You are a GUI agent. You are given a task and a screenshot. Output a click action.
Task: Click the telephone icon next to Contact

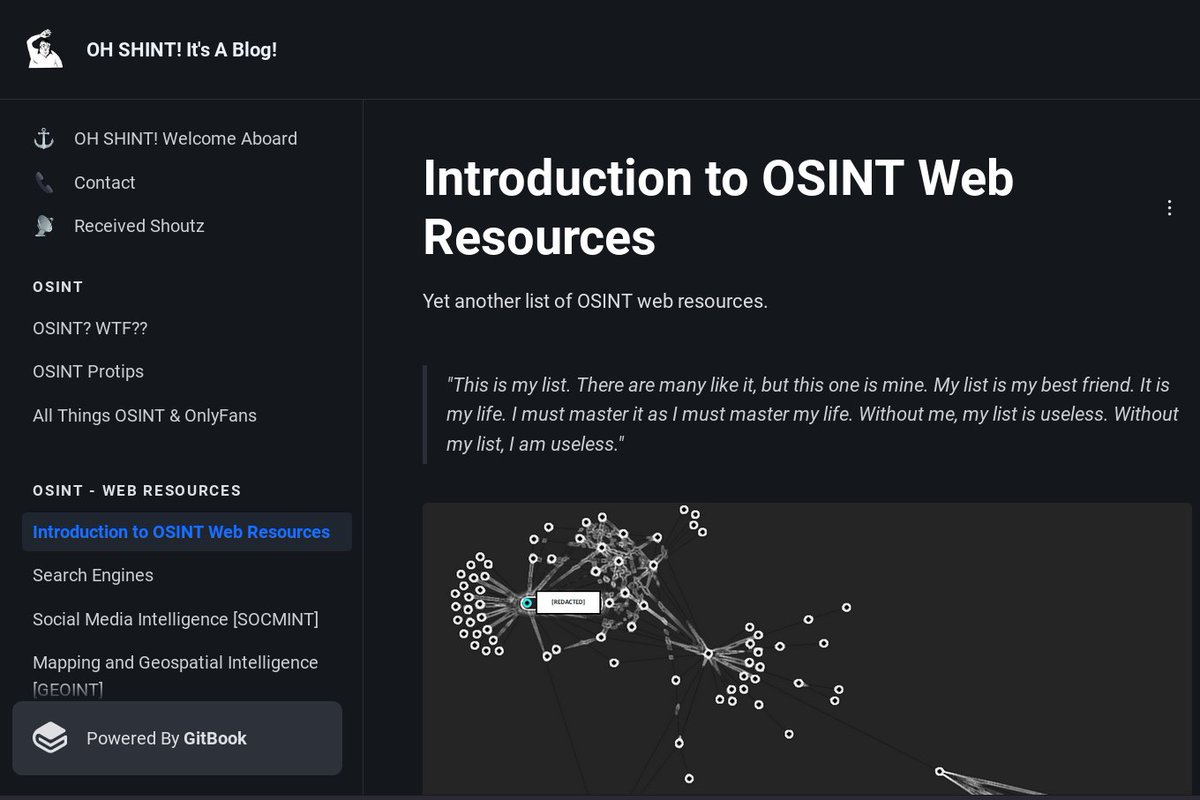[x=44, y=182]
